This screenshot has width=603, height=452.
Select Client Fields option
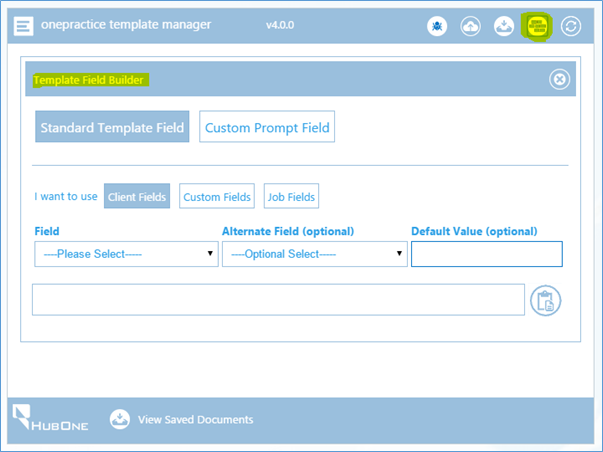point(137,196)
